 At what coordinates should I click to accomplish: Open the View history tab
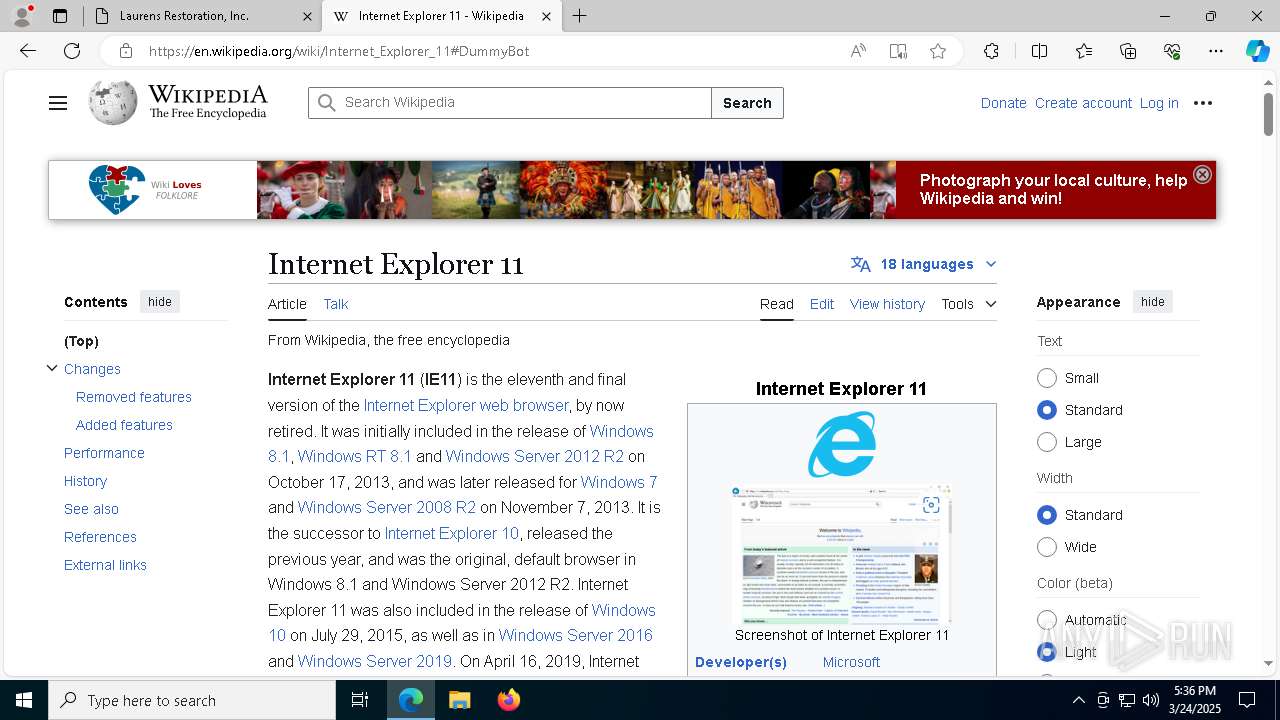click(887, 304)
